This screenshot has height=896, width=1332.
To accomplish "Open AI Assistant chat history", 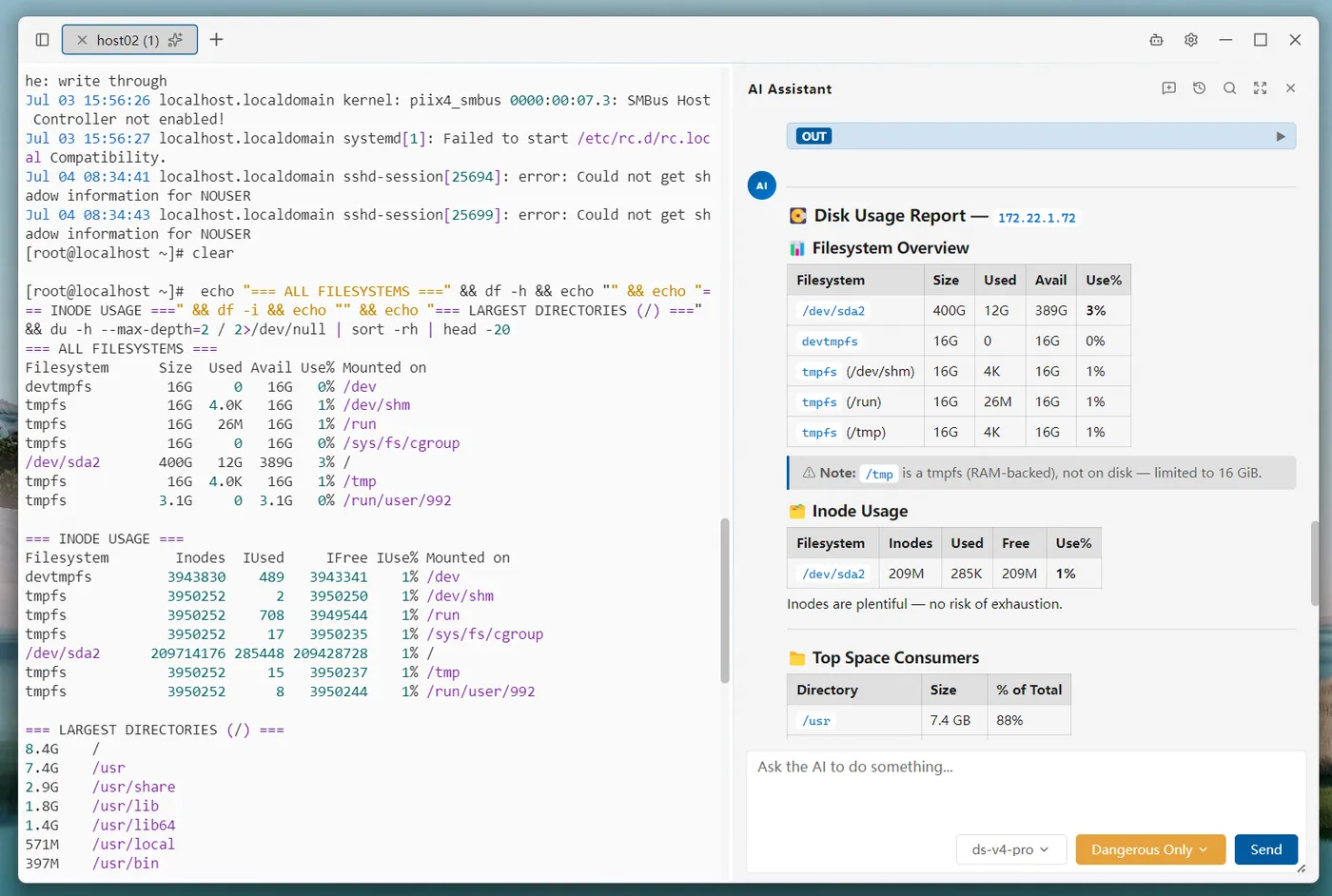I will (1199, 88).
